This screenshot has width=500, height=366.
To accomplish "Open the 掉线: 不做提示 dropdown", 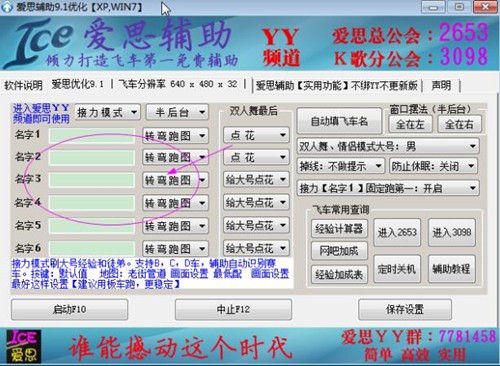I will (340, 166).
